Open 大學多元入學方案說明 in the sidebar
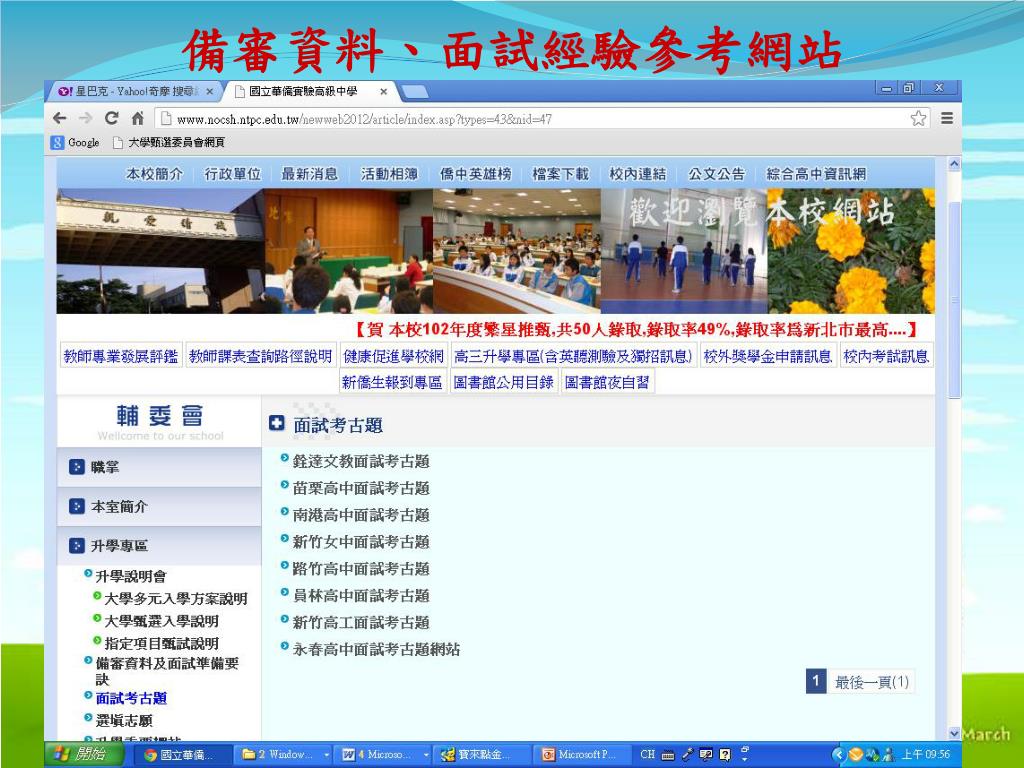 click(175, 598)
